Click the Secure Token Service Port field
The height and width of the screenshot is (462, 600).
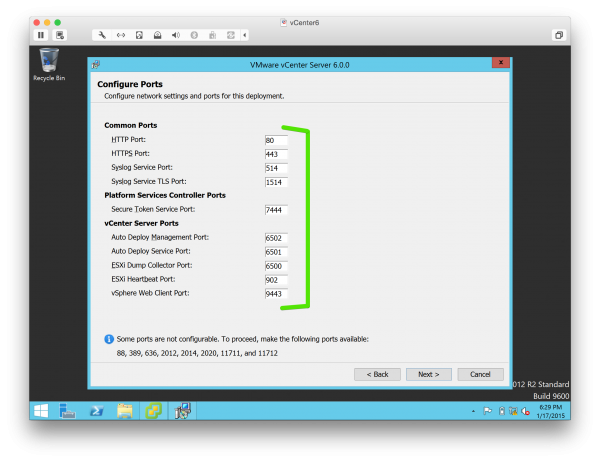point(276,210)
